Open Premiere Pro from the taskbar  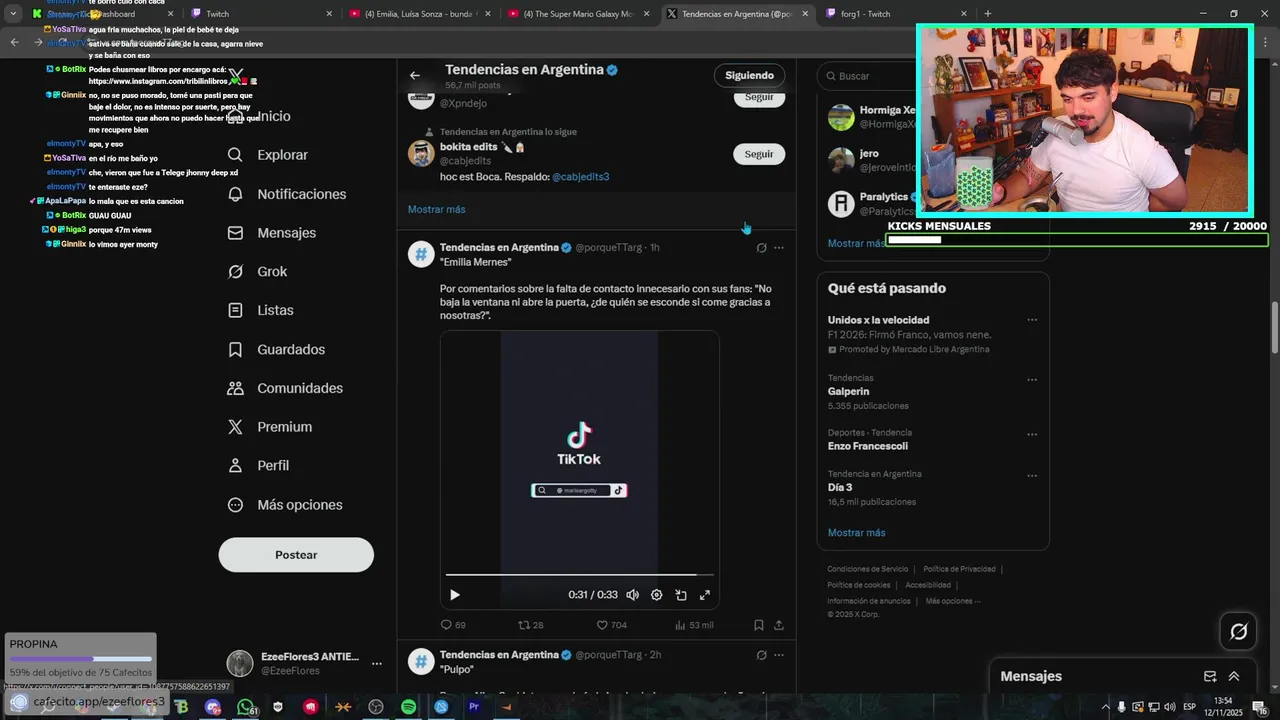tap(474, 707)
